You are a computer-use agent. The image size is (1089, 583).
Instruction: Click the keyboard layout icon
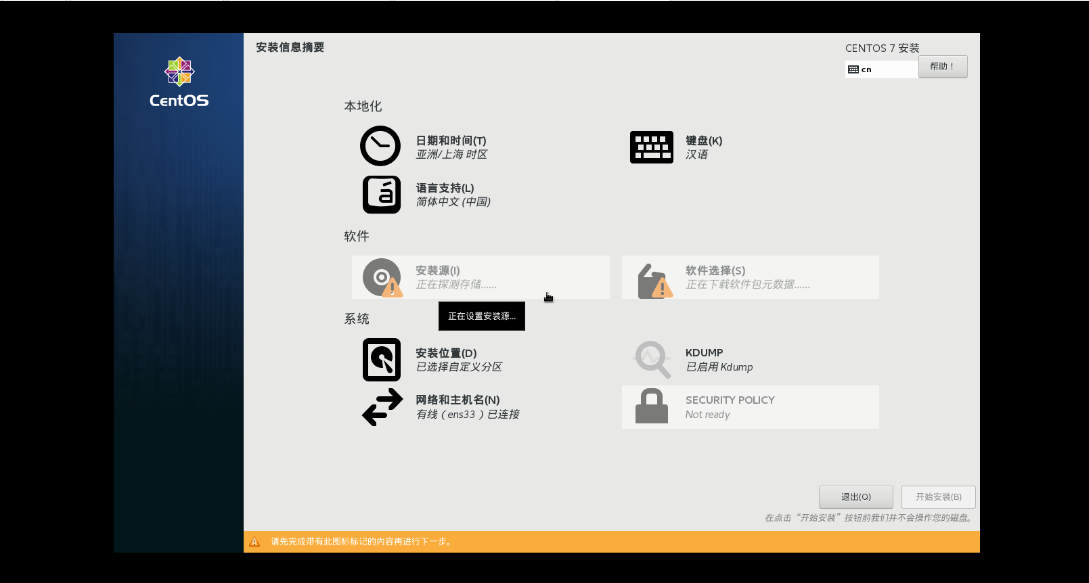tap(651, 147)
